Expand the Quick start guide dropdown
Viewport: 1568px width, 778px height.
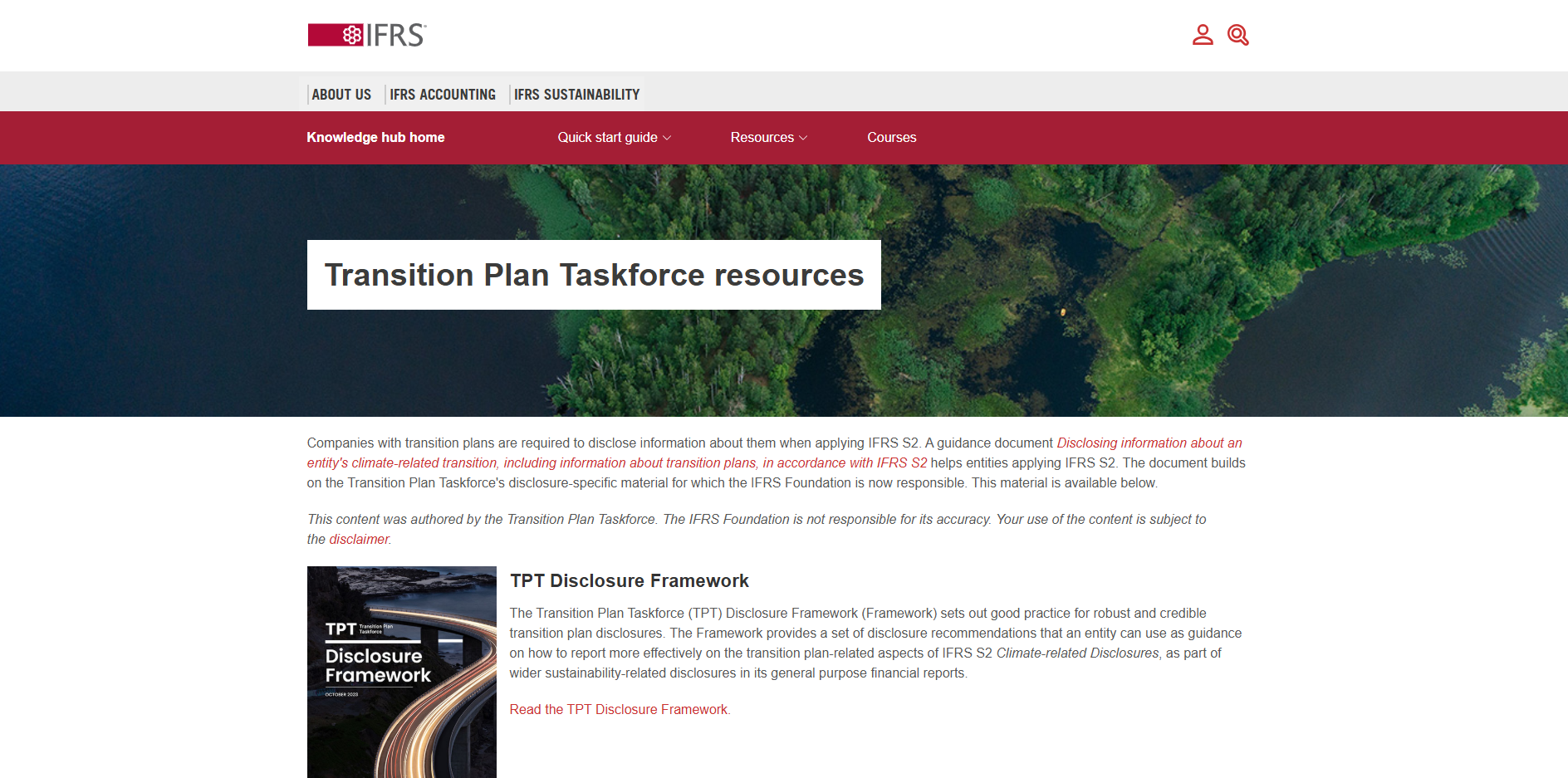click(x=614, y=138)
